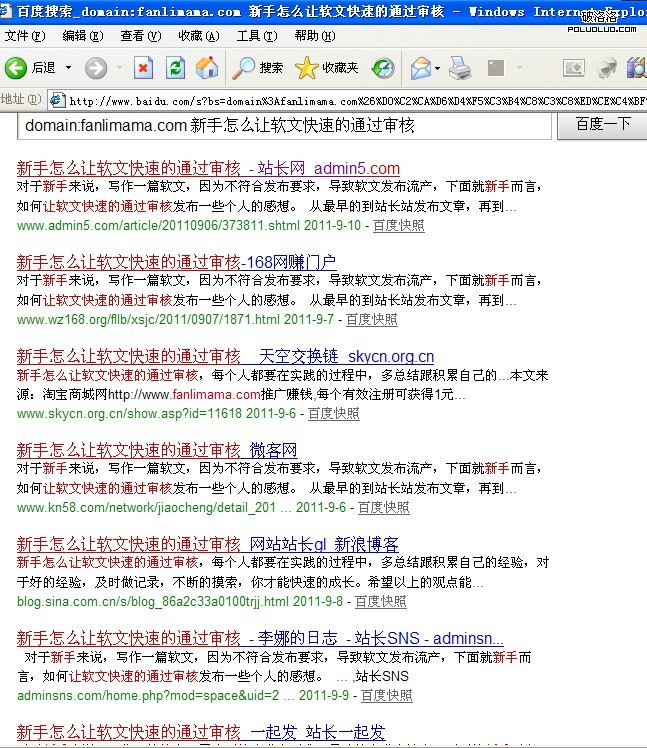Click the 百度一下 search button
Image resolution: width=647 pixels, height=748 pixels.
(603, 125)
